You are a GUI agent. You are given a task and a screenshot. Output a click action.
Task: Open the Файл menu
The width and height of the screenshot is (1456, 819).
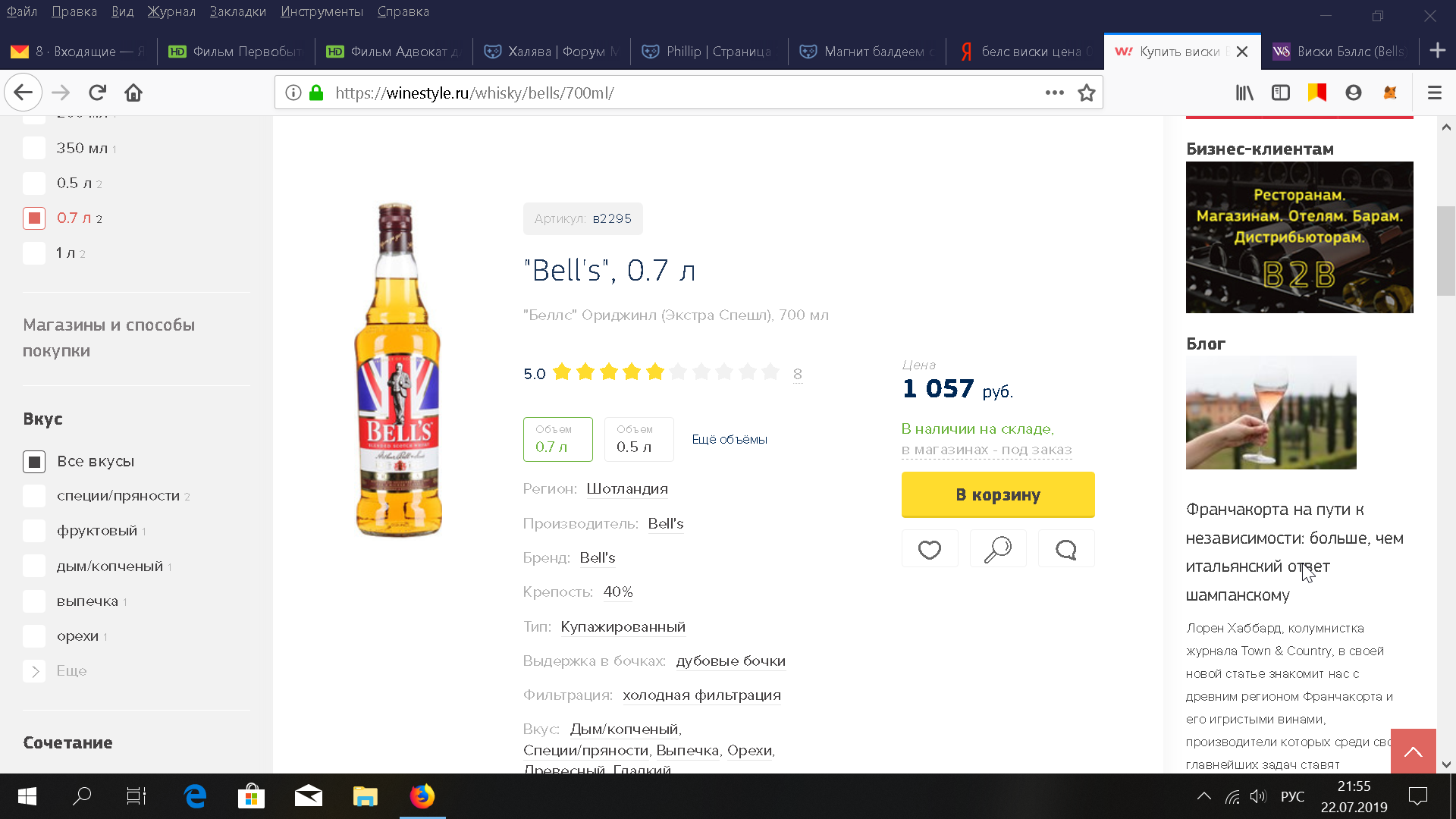coord(22,11)
